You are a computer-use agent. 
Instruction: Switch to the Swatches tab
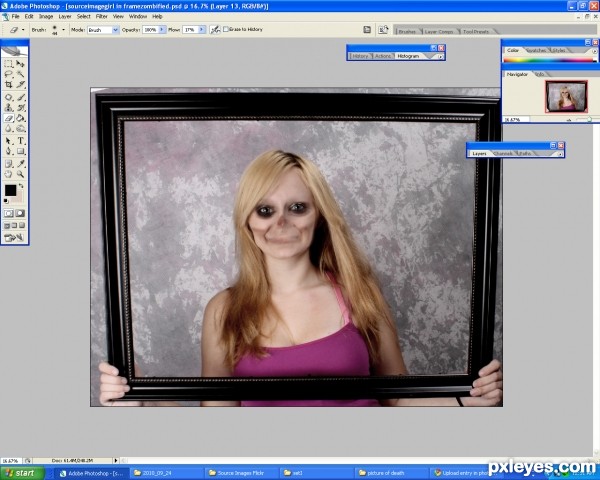coord(536,51)
